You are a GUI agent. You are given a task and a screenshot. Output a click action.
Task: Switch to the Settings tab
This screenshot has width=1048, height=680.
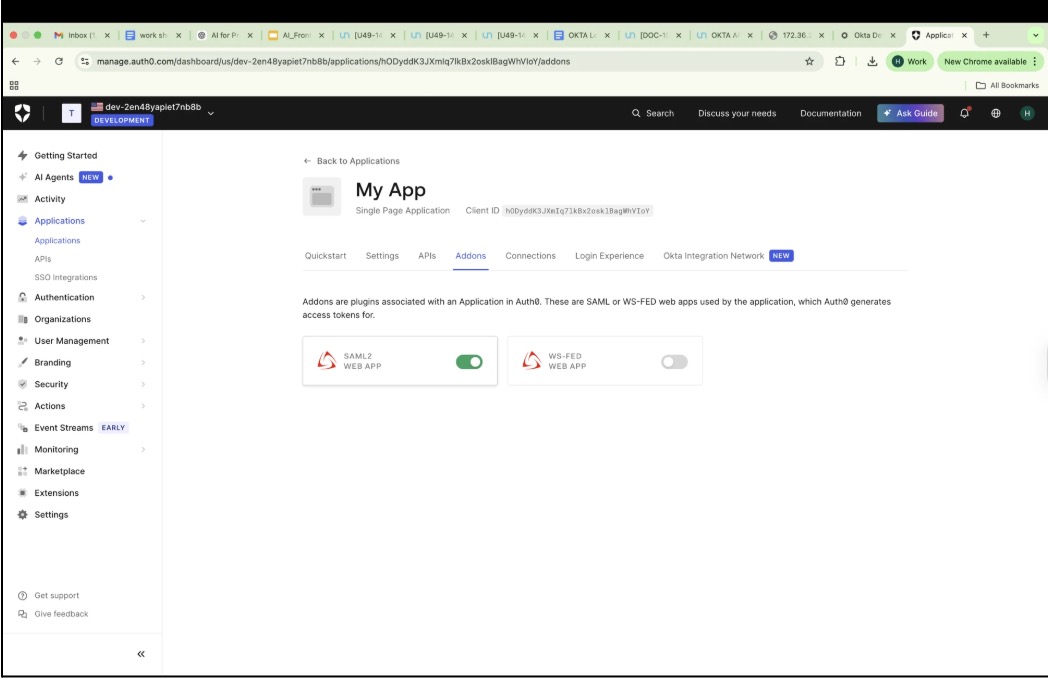point(382,256)
